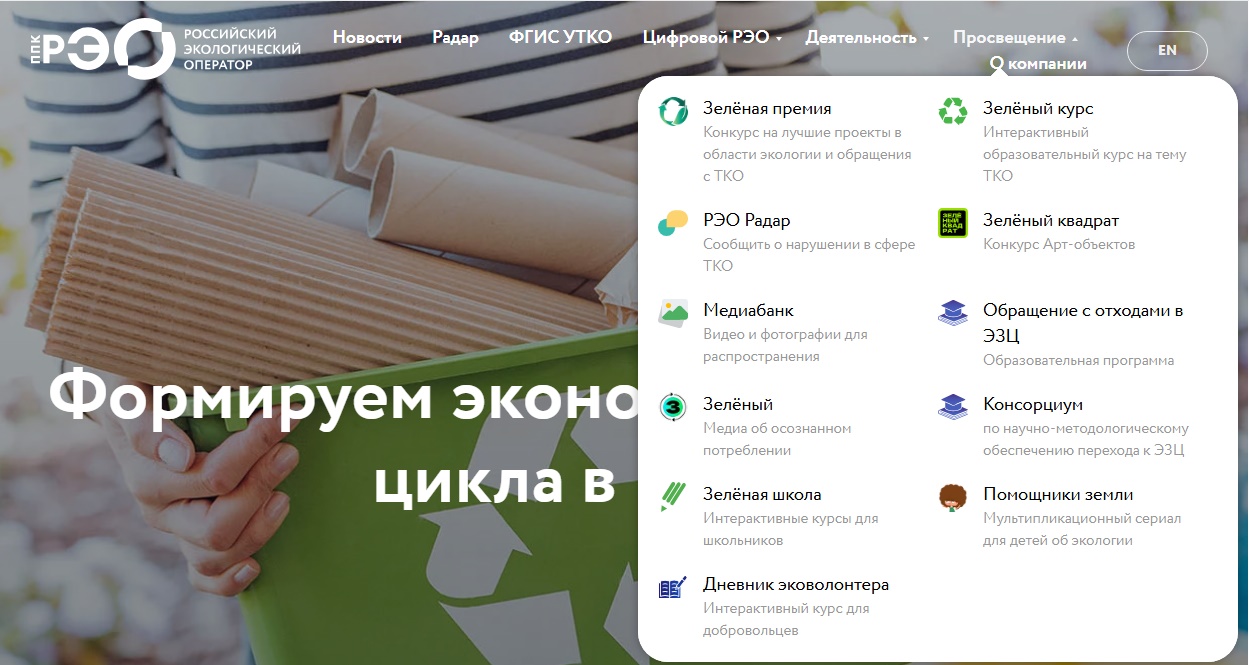
Task: Open the Зелёный media link title
Action: [738, 405]
